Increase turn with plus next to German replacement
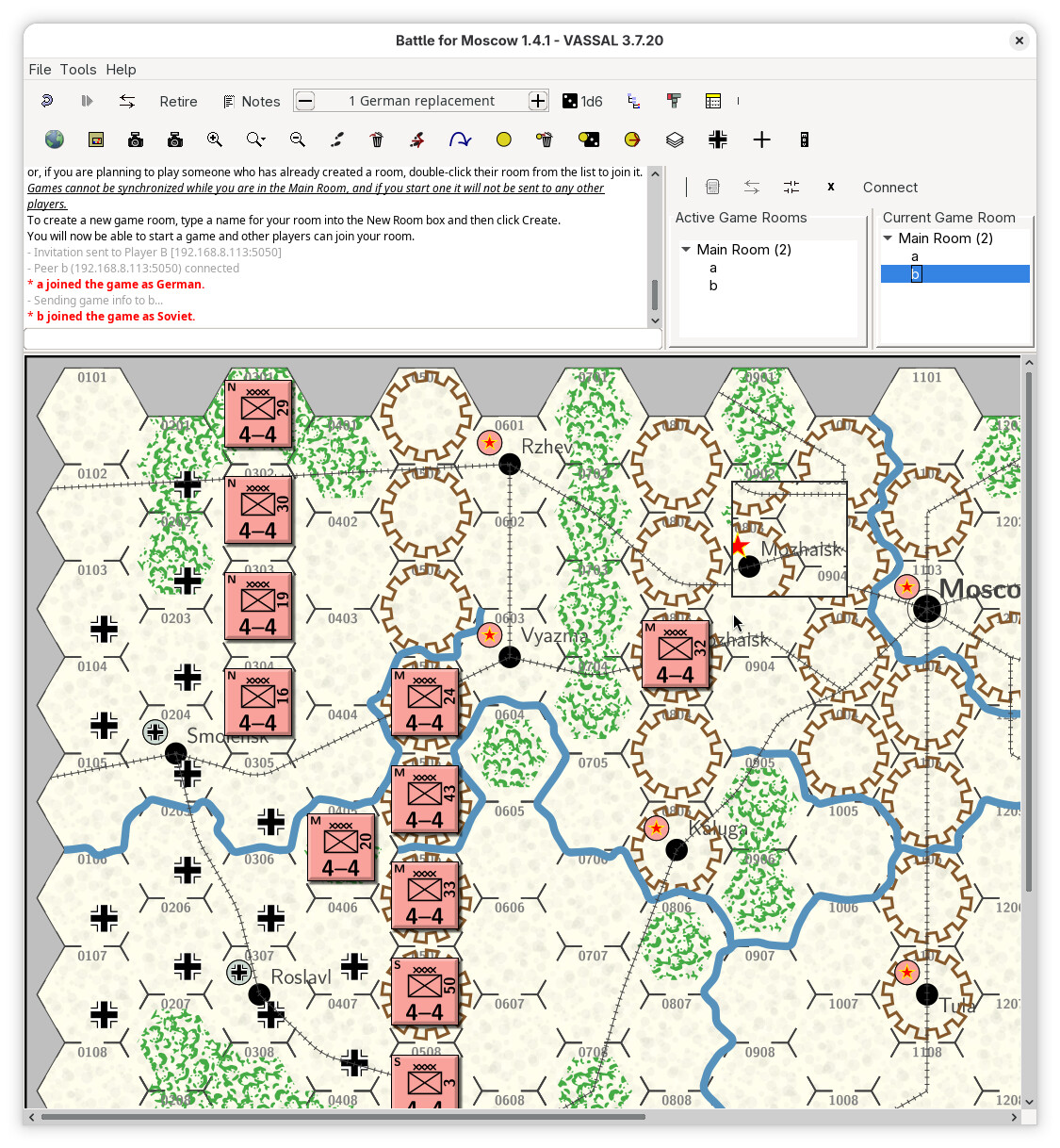Viewport: 1060px width, 1148px height. 538,101
